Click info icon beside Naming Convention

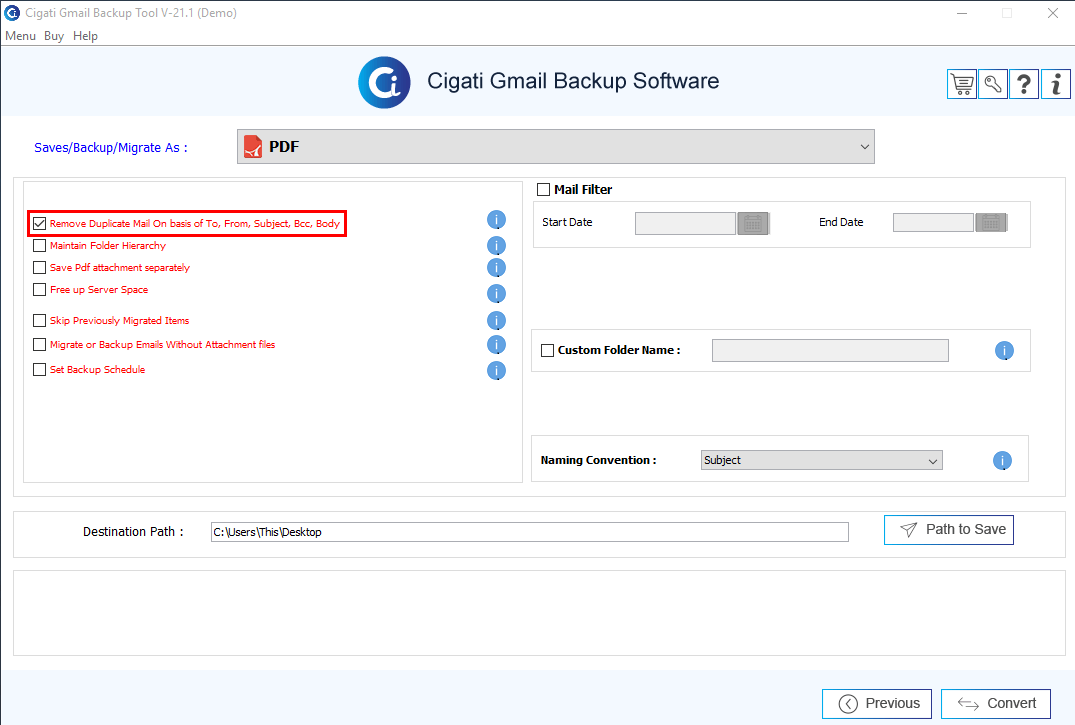click(x=1002, y=460)
